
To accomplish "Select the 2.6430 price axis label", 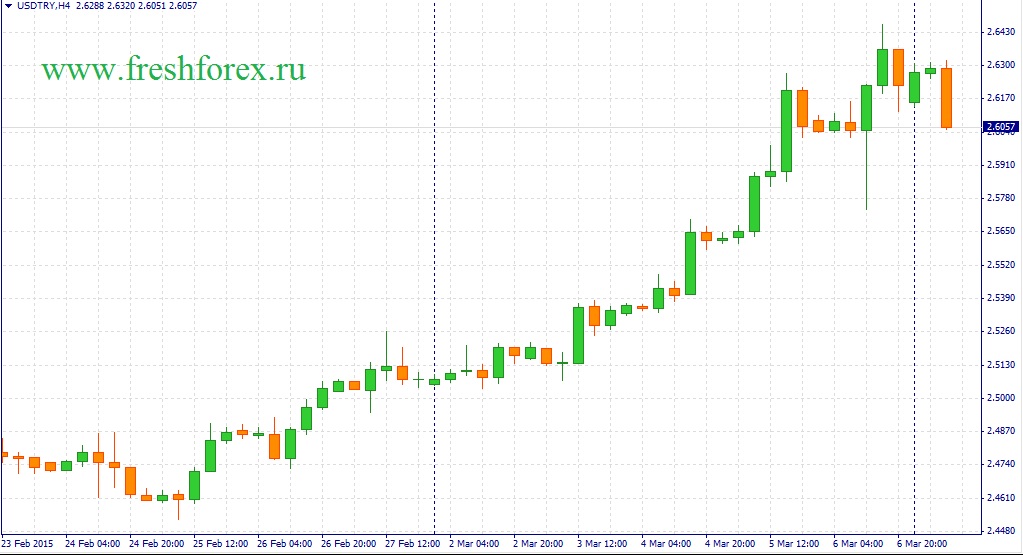I will click(x=1000, y=32).
